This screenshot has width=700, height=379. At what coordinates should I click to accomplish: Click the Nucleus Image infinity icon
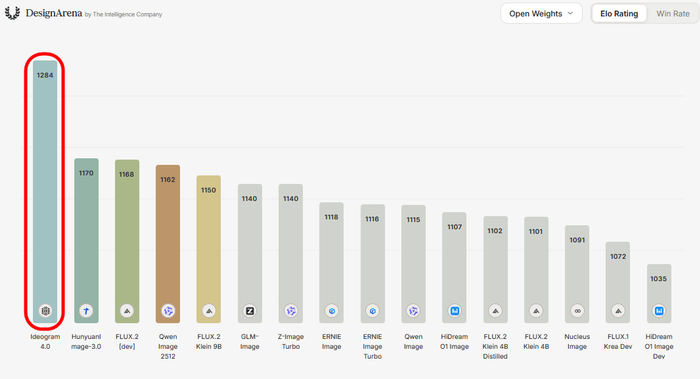coord(577,311)
